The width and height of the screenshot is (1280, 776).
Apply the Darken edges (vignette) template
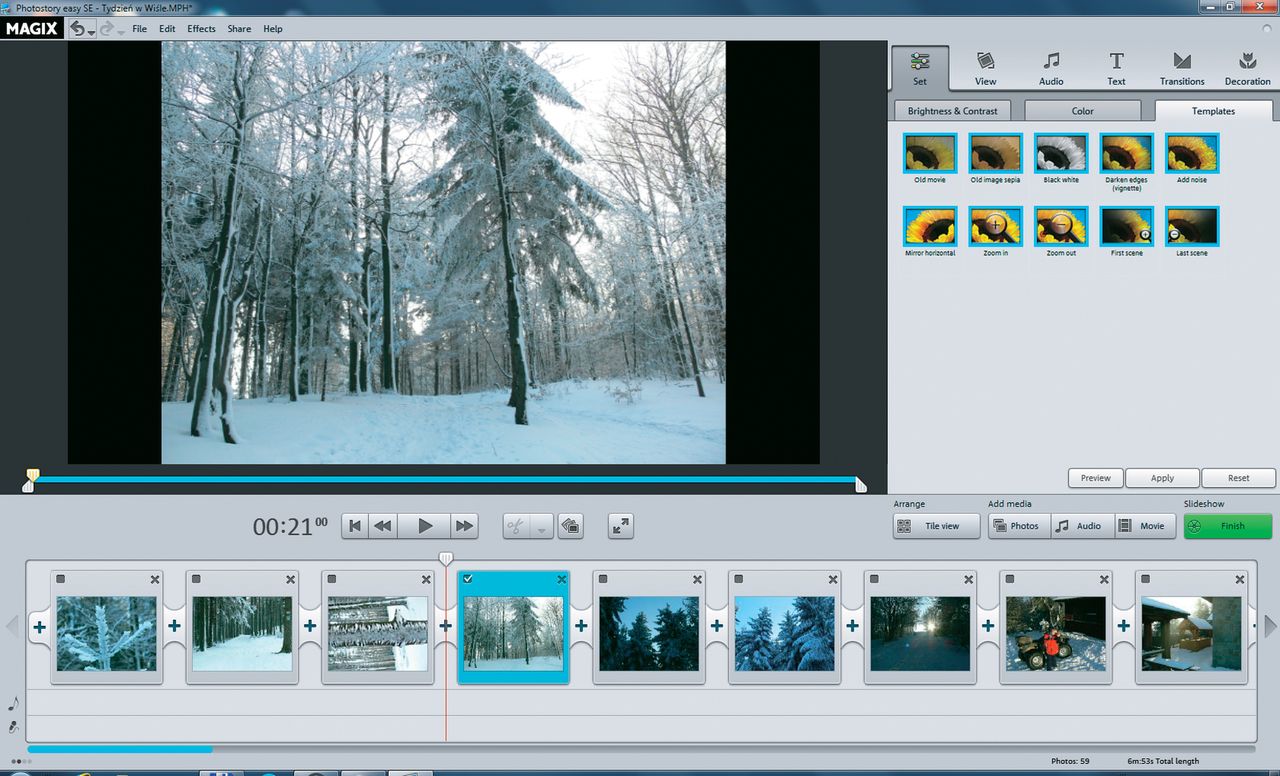point(1126,153)
